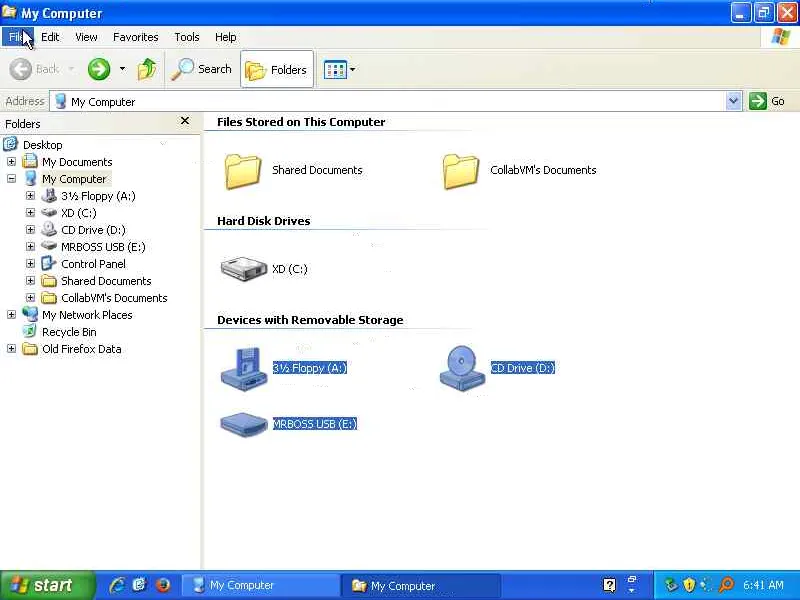Click the taskbar clock showing 6:41 AM
Screen dimensions: 800x600
[x=763, y=585]
